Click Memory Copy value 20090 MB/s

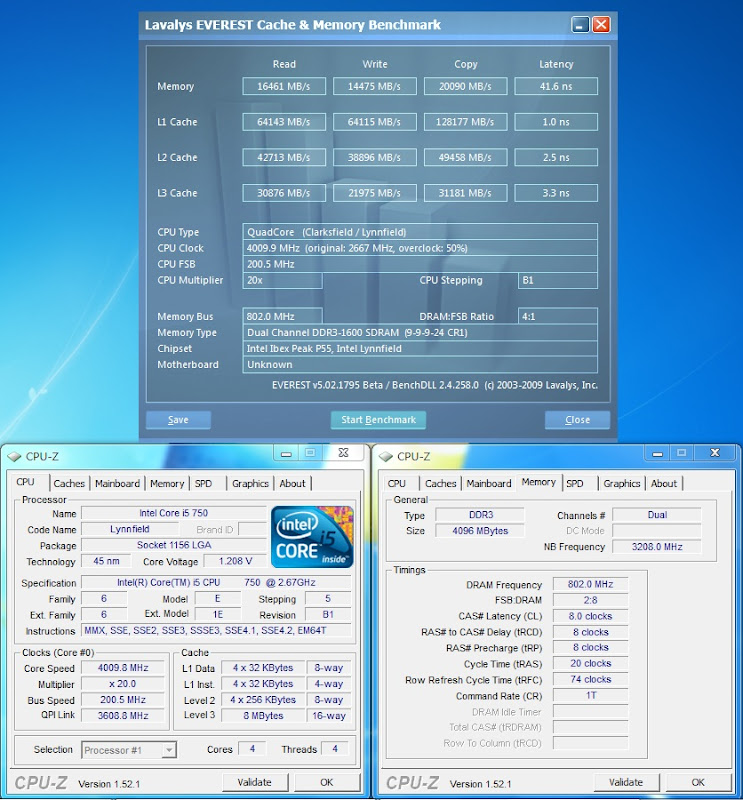[465, 86]
